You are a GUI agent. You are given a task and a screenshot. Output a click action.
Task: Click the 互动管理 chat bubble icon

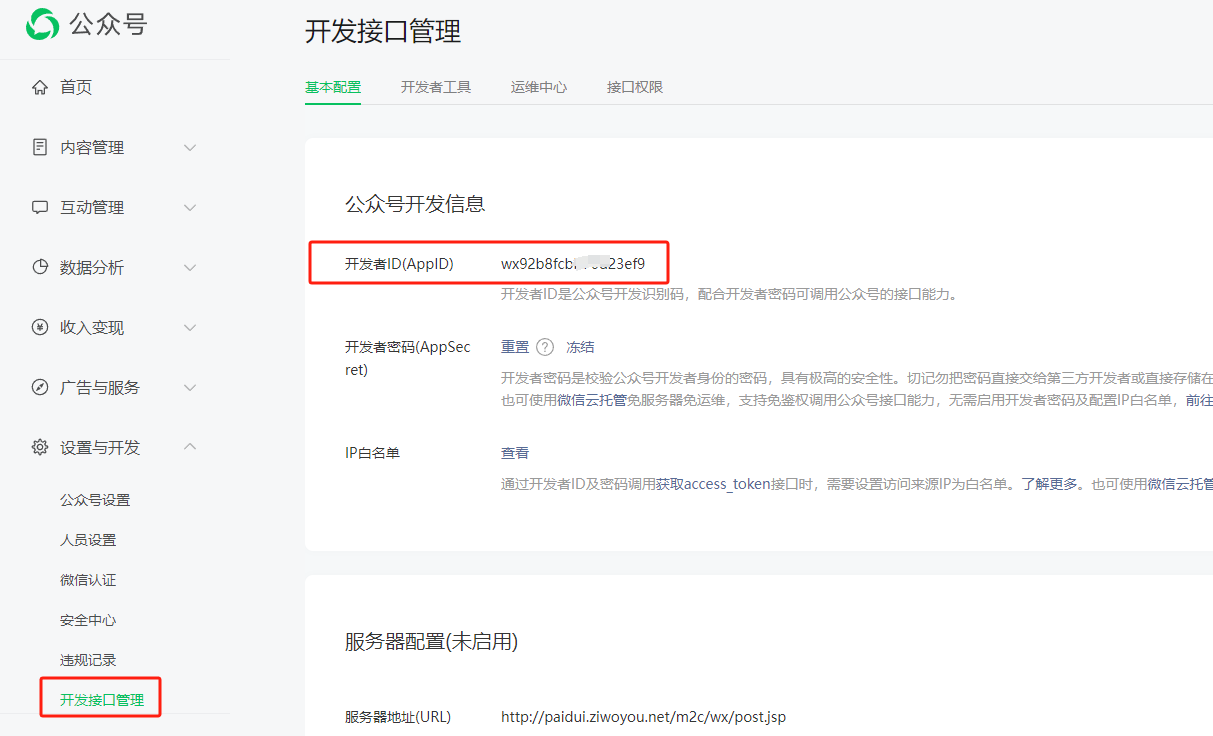click(x=40, y=207)
